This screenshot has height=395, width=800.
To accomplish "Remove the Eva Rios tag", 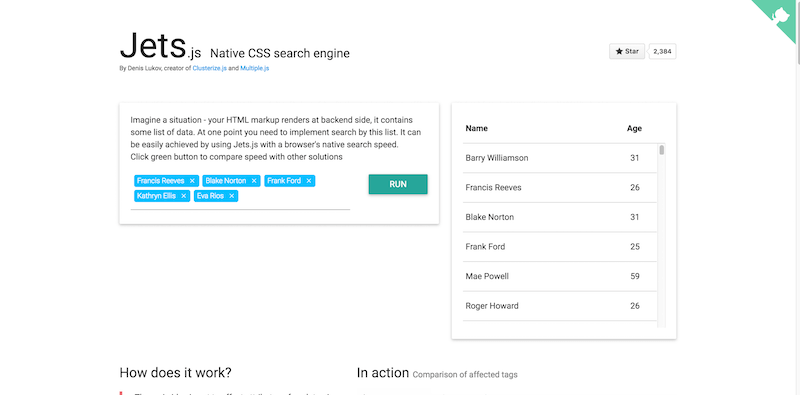I will click(x=232, y=196).
